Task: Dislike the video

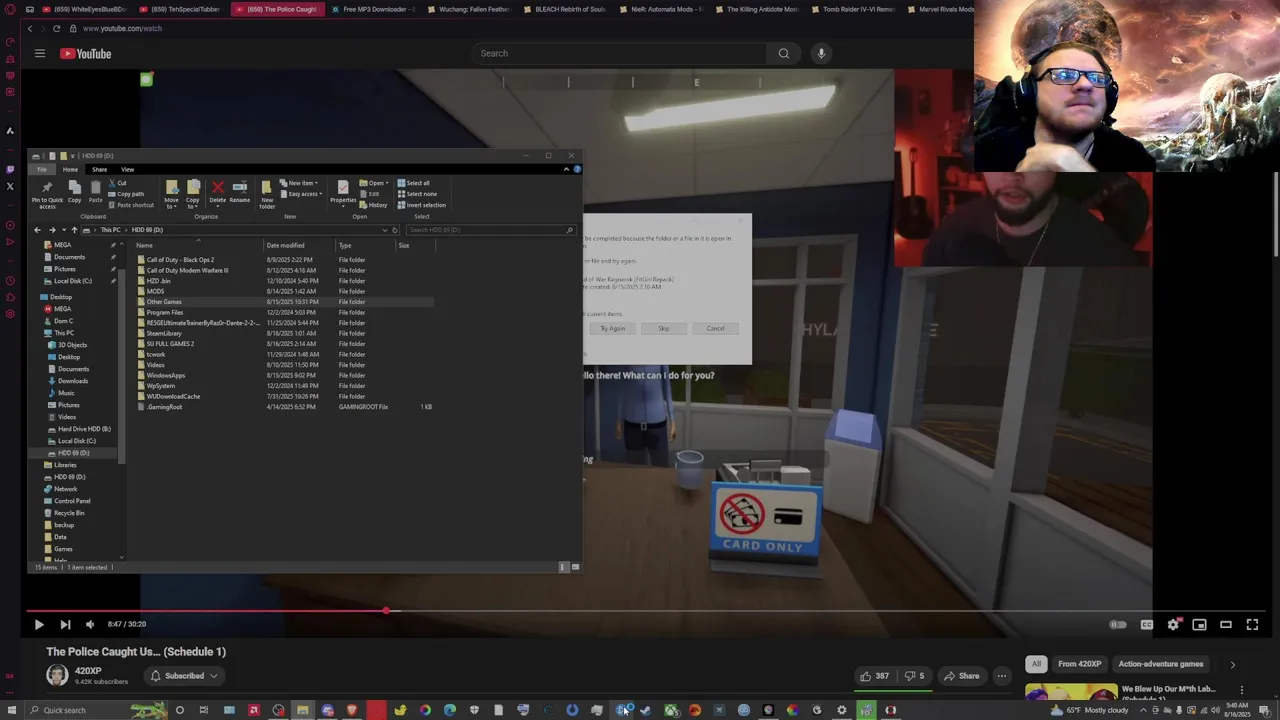Action: (914, 676)
